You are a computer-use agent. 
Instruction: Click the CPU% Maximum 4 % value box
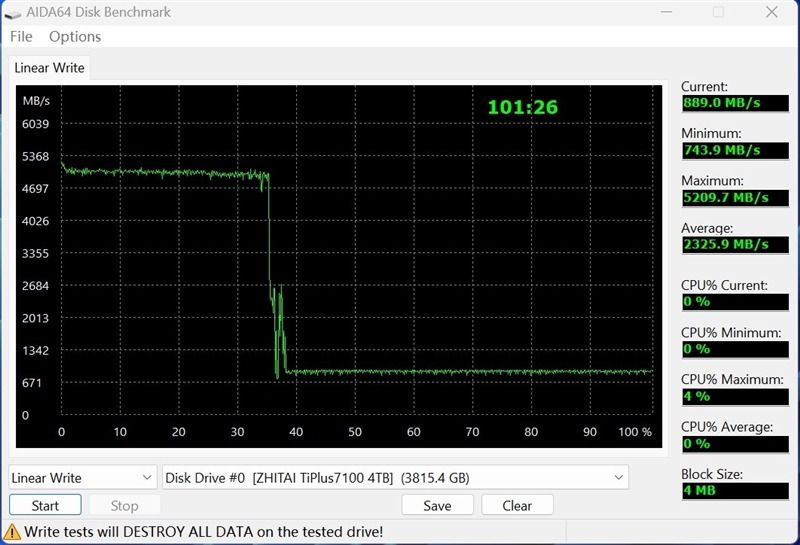tap(735, 397)
